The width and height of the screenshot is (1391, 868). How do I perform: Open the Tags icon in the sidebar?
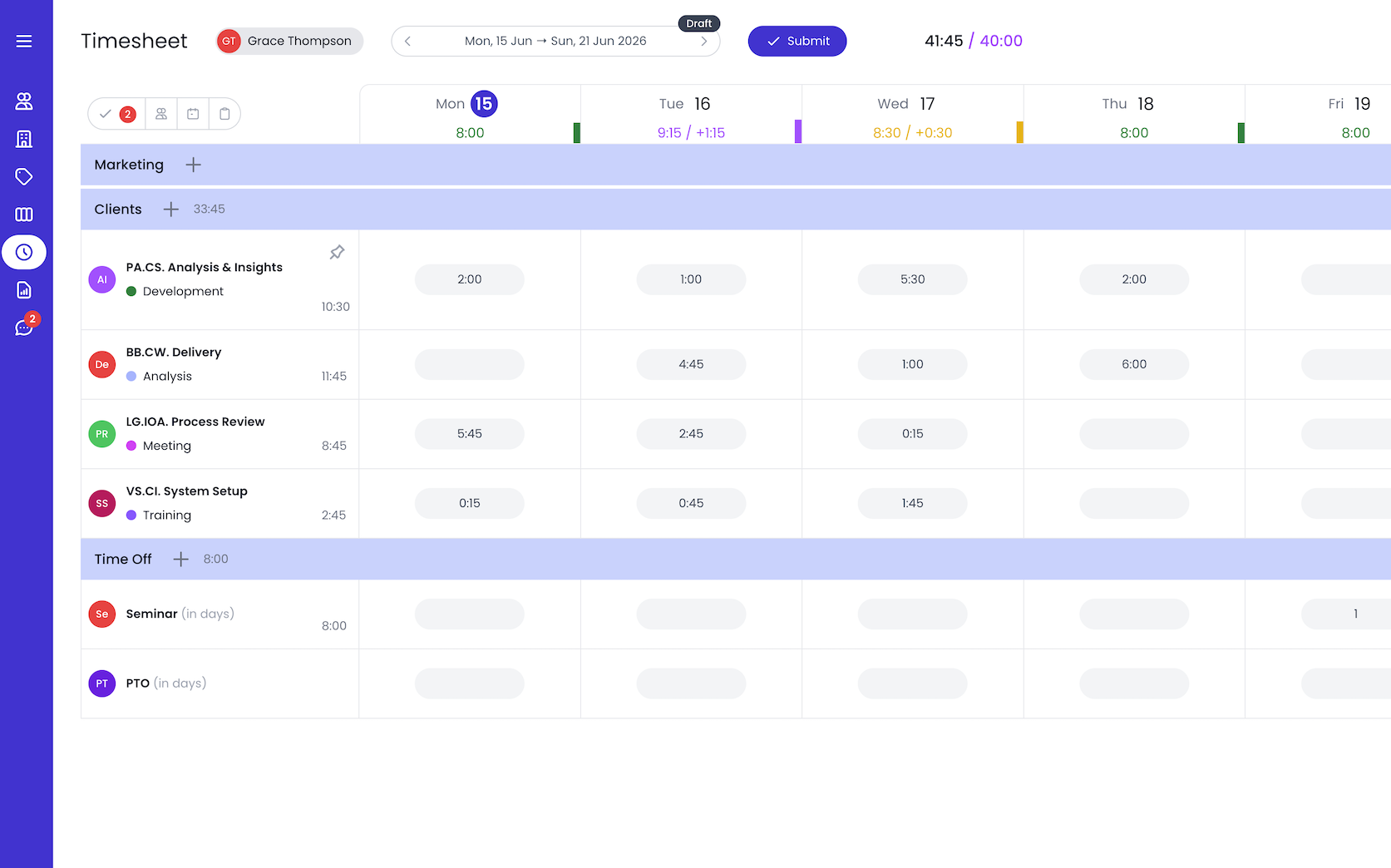[24, 176]
